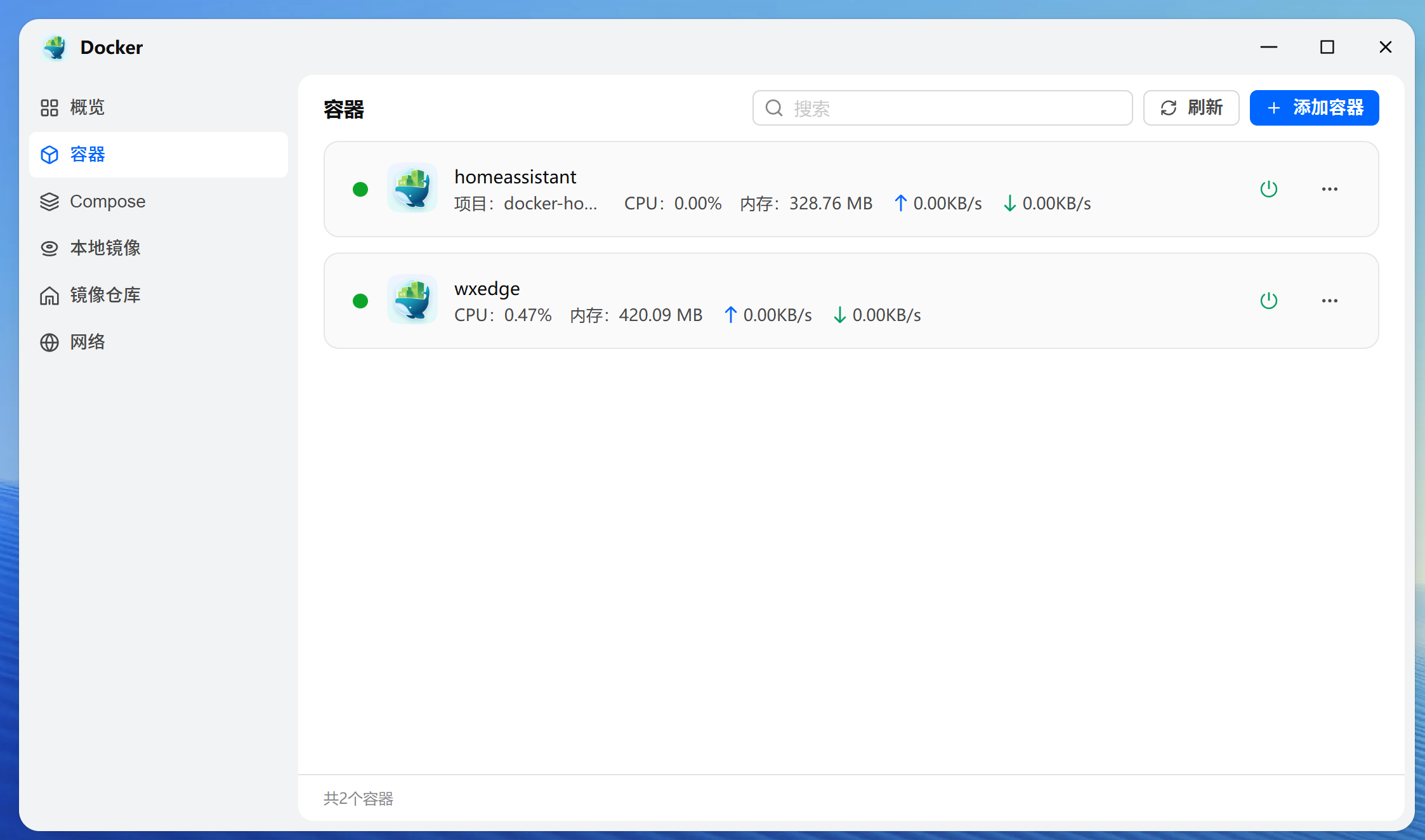Click the circular refresh icon beside 刷新
Image resolution: width=1425 pixels, height=840 pixels.
click(x=1169, y=108)
